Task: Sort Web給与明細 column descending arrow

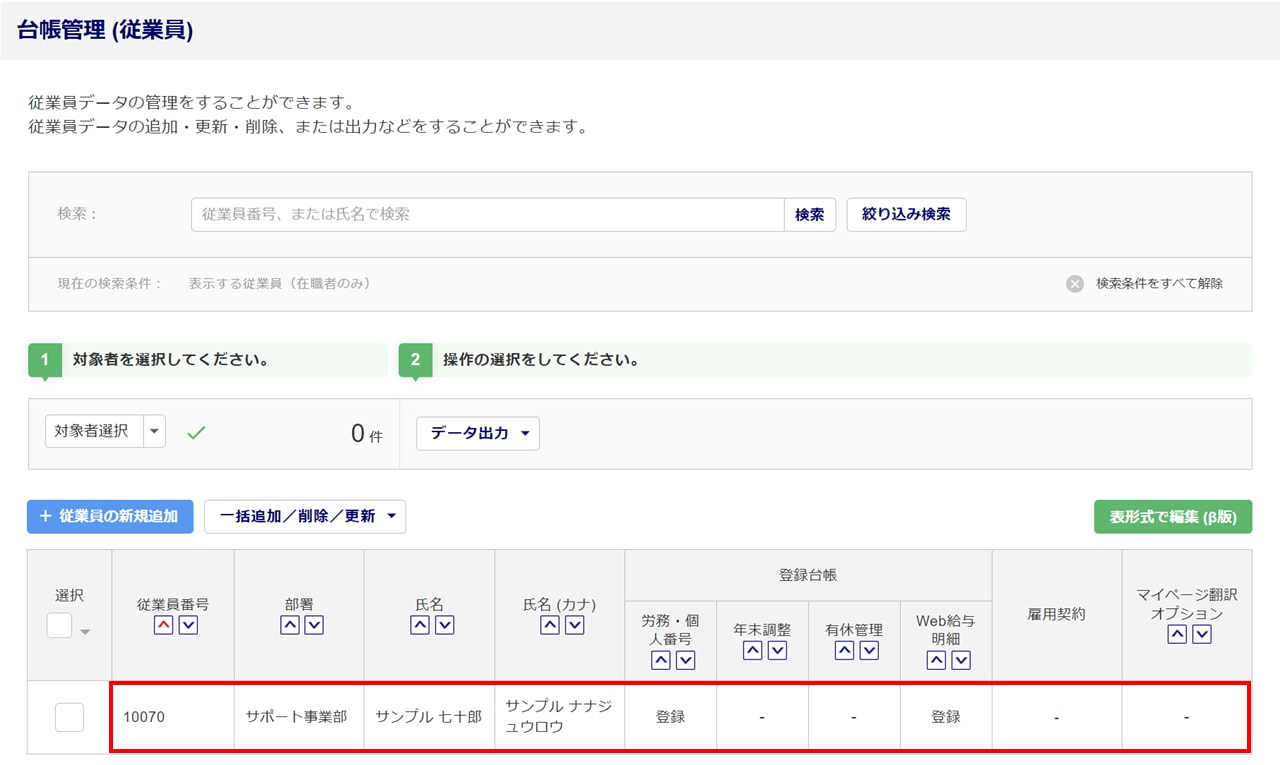Action: (x=961, y=660)
